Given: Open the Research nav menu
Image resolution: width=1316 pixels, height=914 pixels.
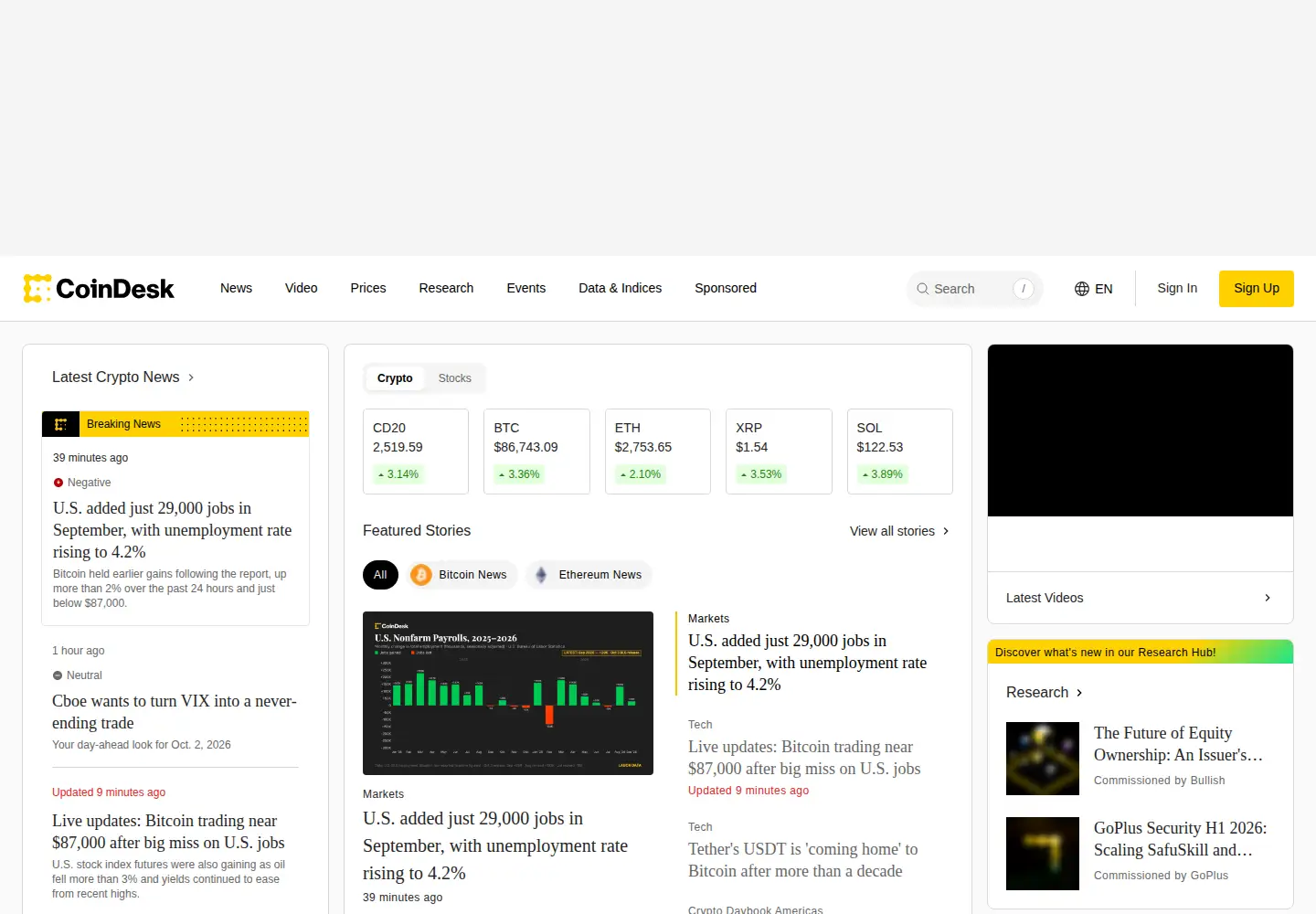Looking at the screenshot, I should click(x=446, y=288).
